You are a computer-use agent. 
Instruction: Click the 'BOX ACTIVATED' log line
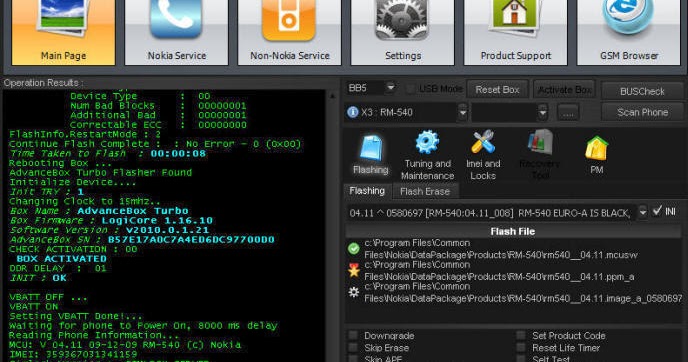point(61,258)
